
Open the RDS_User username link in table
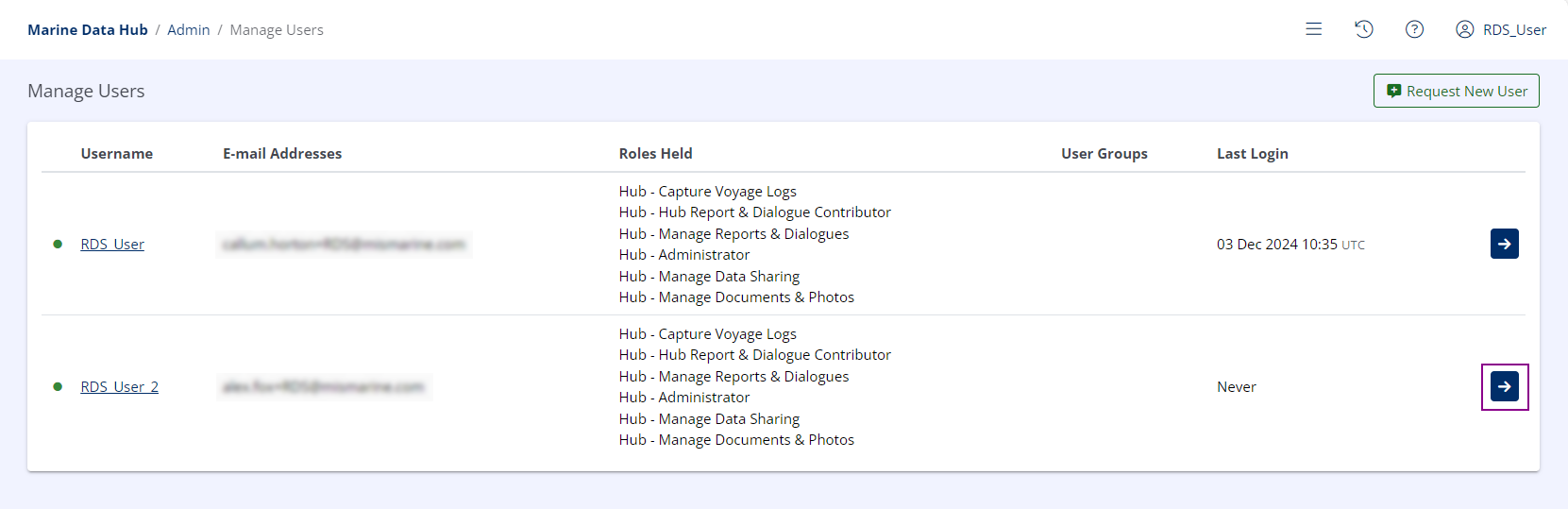tap(112, 245)
